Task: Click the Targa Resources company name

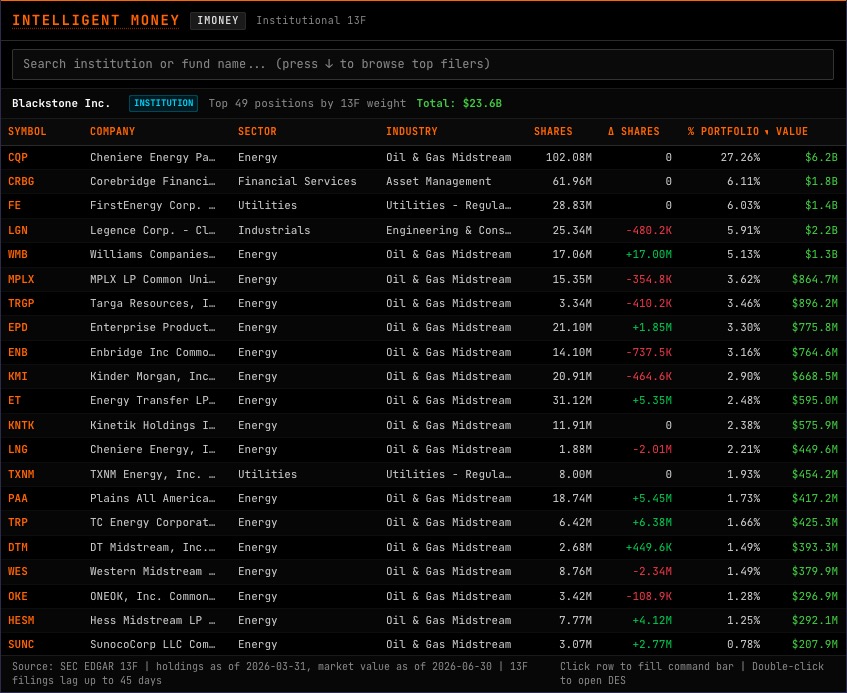Action: point(153,304)
